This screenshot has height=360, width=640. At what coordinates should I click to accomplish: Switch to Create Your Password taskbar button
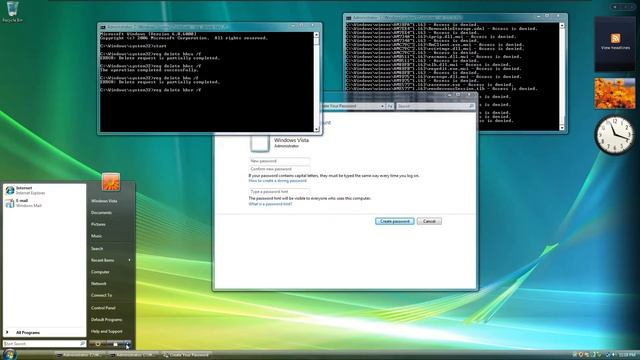coord(187,355)
